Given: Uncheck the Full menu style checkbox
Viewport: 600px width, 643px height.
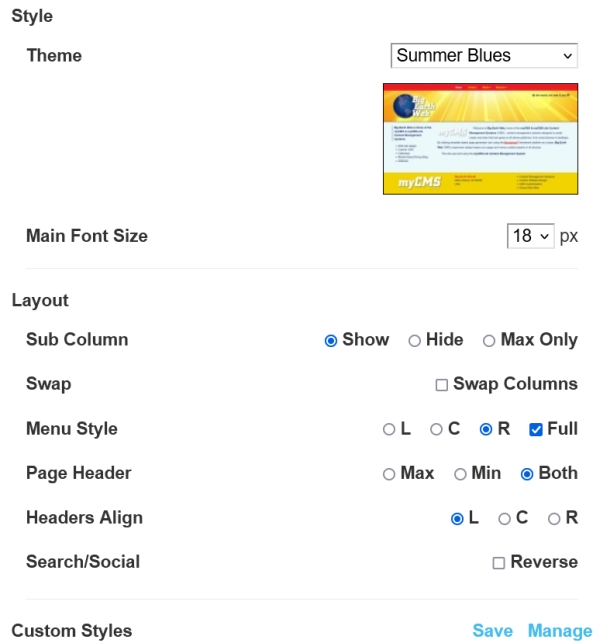Looking at the screenshot, I should click(x=536, y=429).
